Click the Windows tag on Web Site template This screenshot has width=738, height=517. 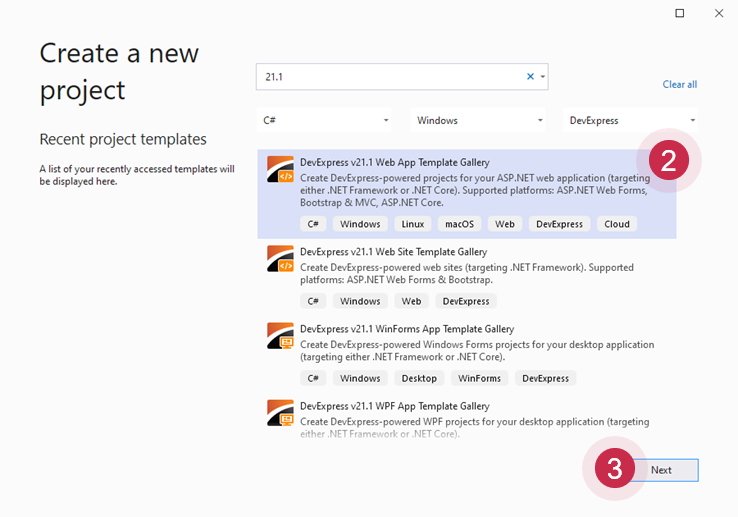[x=360, y=301]
